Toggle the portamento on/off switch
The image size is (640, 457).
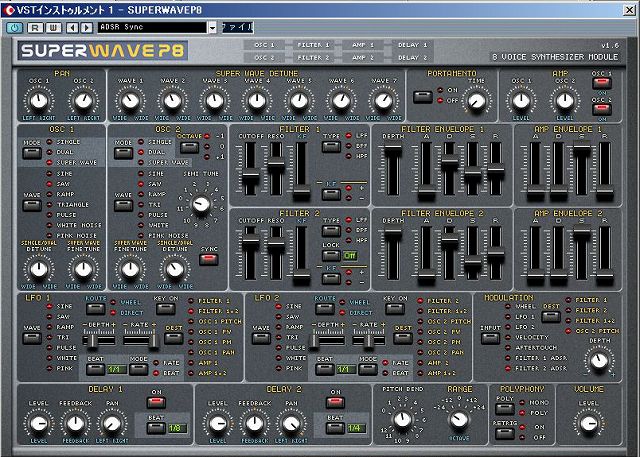424,97
